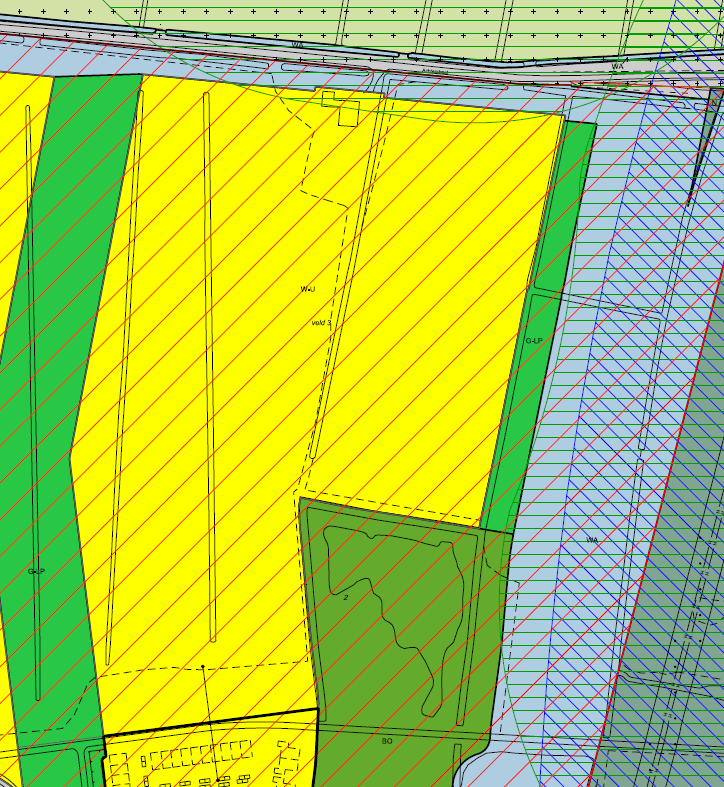Select the G-P label on the left green band
Image resolution: width=724 pixels, height=787 pixels.
click(x=36, y=571)
